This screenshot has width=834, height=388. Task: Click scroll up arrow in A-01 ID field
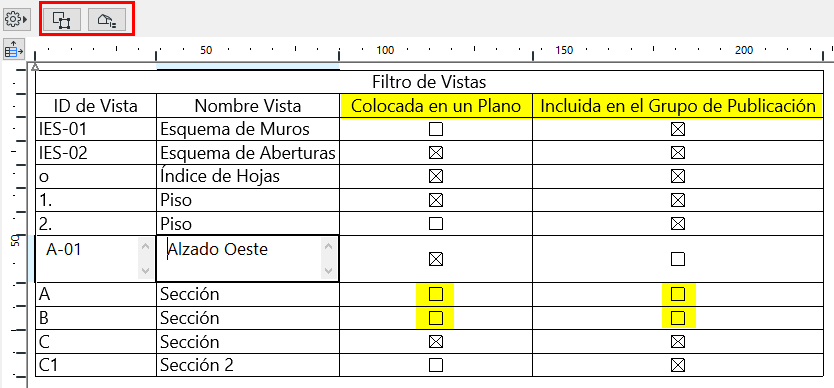[145, 246]
